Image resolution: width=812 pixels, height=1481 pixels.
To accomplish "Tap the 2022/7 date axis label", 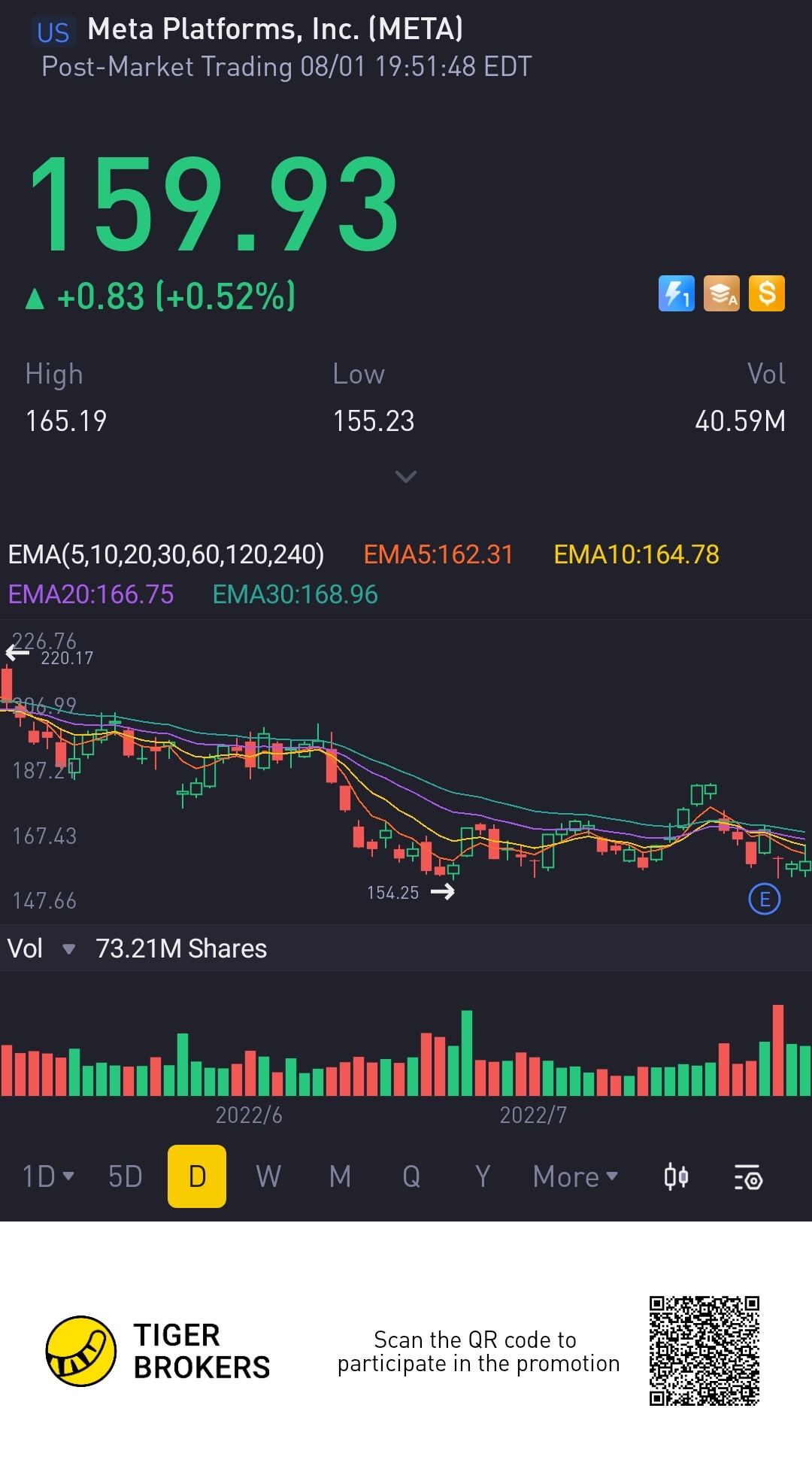I will (533, 1115).
